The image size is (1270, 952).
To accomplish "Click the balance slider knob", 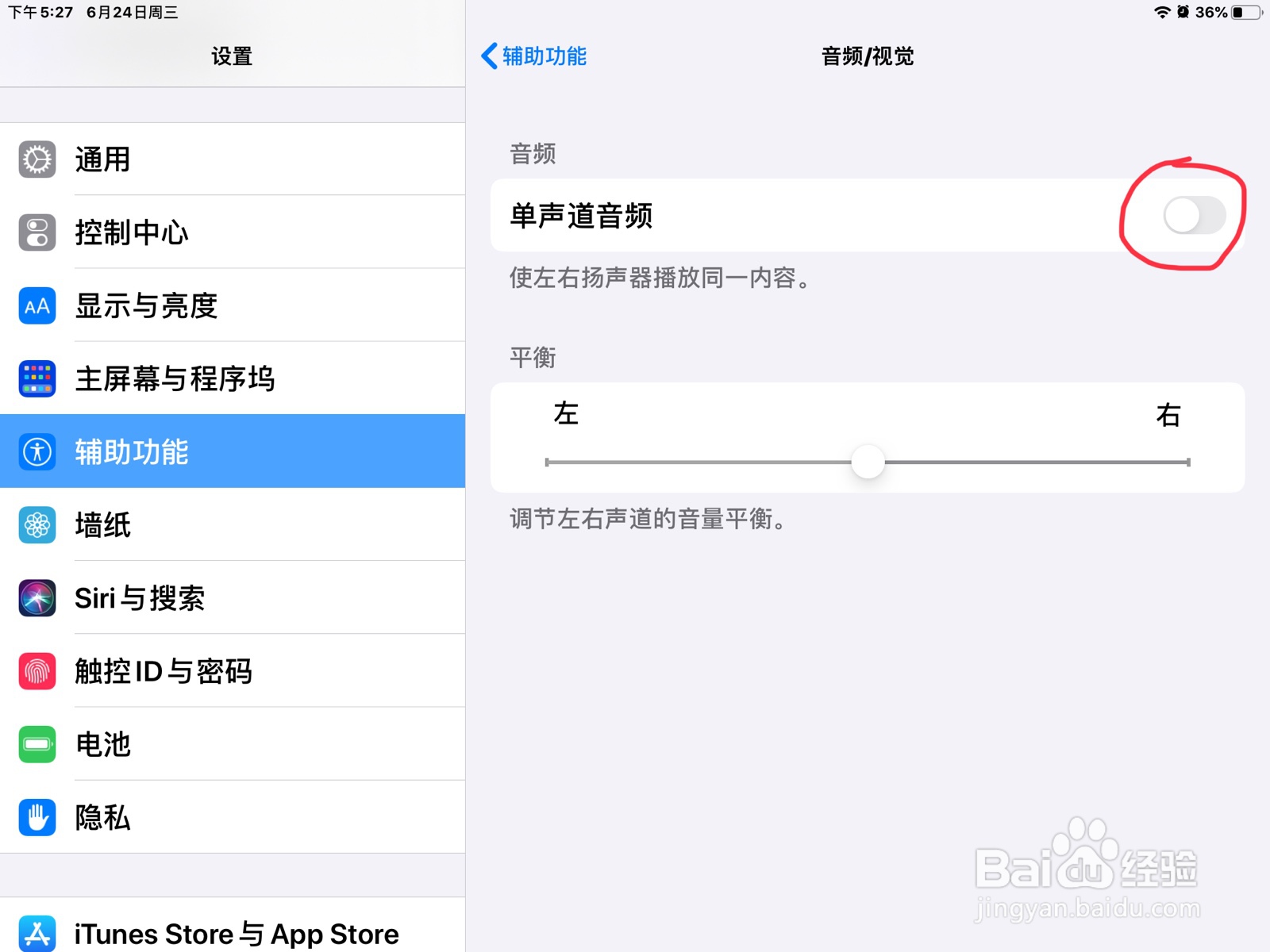I will (868, 462).
